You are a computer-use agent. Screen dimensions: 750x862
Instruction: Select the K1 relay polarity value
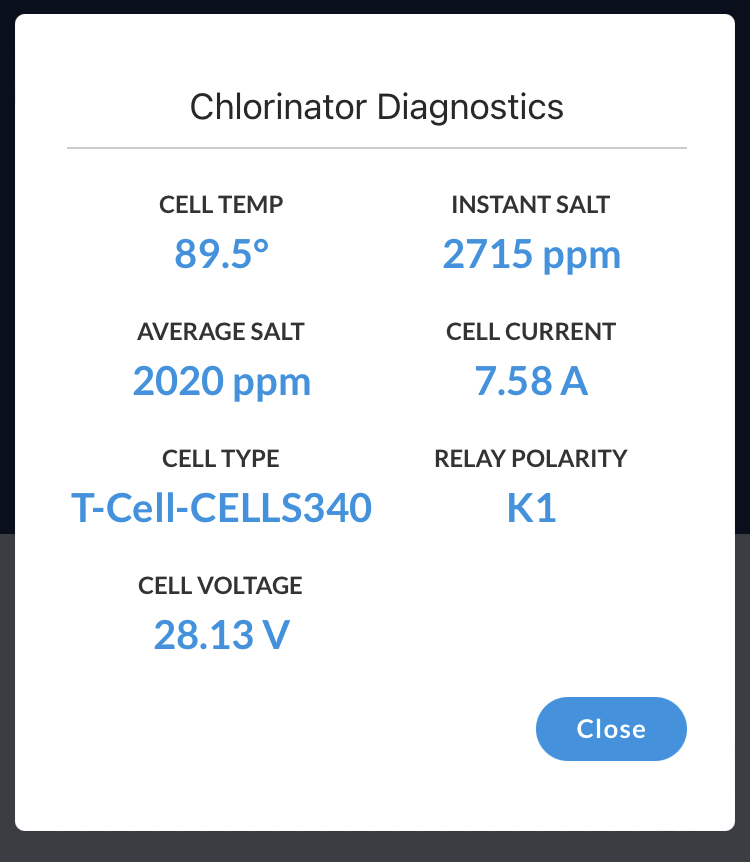pos(531,508)
